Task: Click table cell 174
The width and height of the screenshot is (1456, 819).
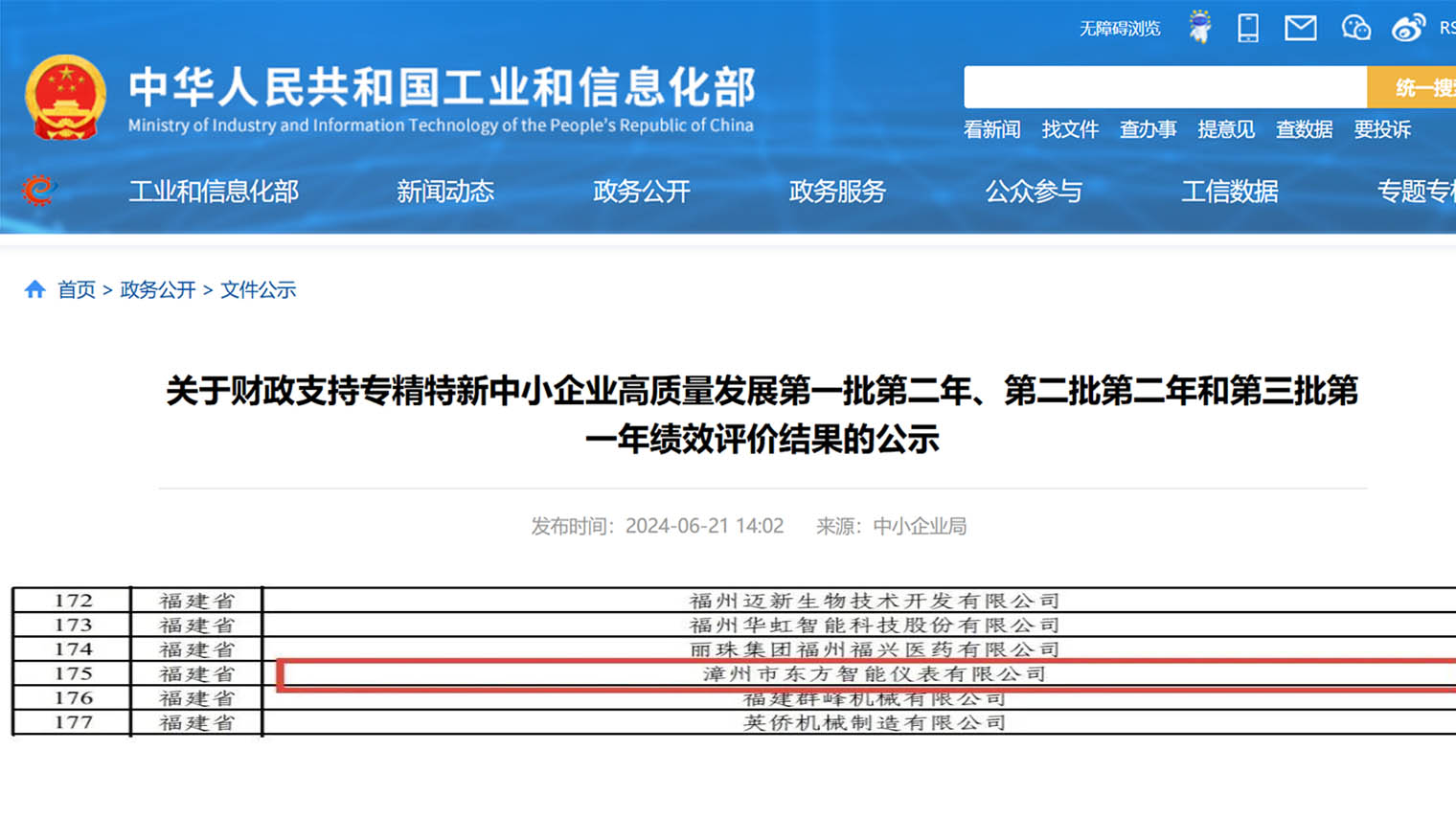Action: pyautogui.click(x=73, y=649)
